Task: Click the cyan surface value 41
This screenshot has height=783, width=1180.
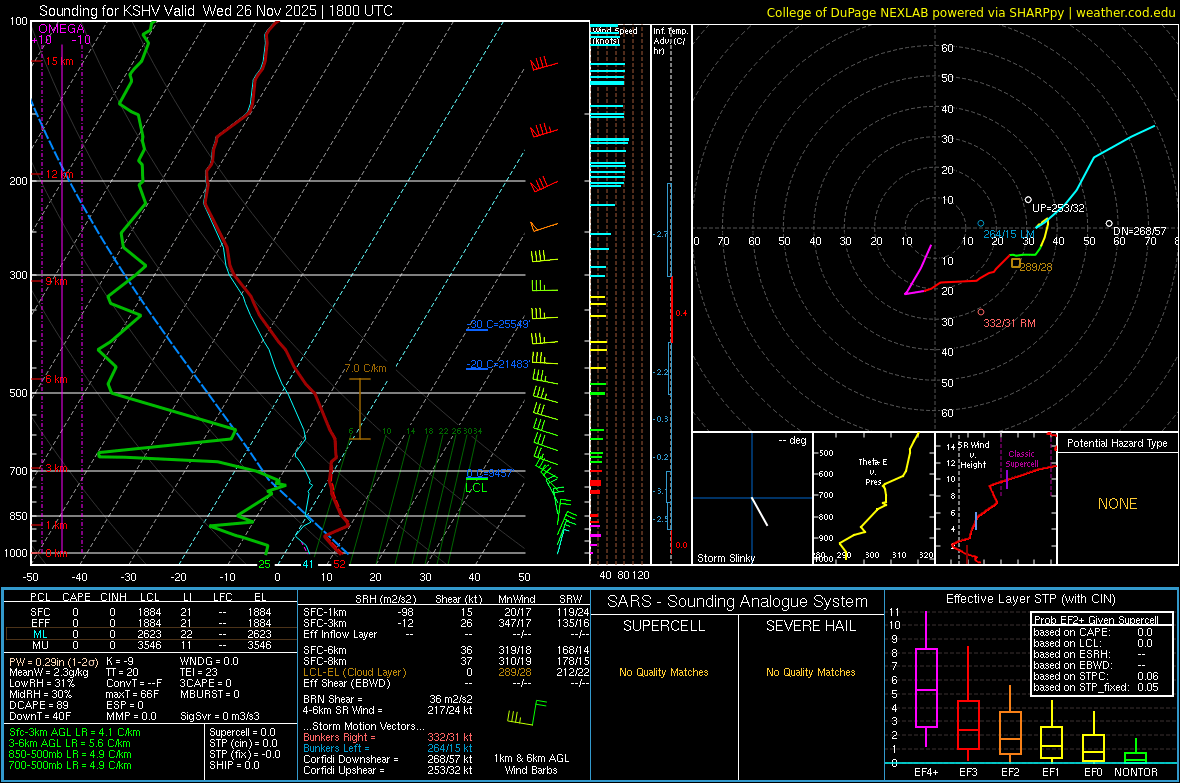Action: [x=308, y=564]
